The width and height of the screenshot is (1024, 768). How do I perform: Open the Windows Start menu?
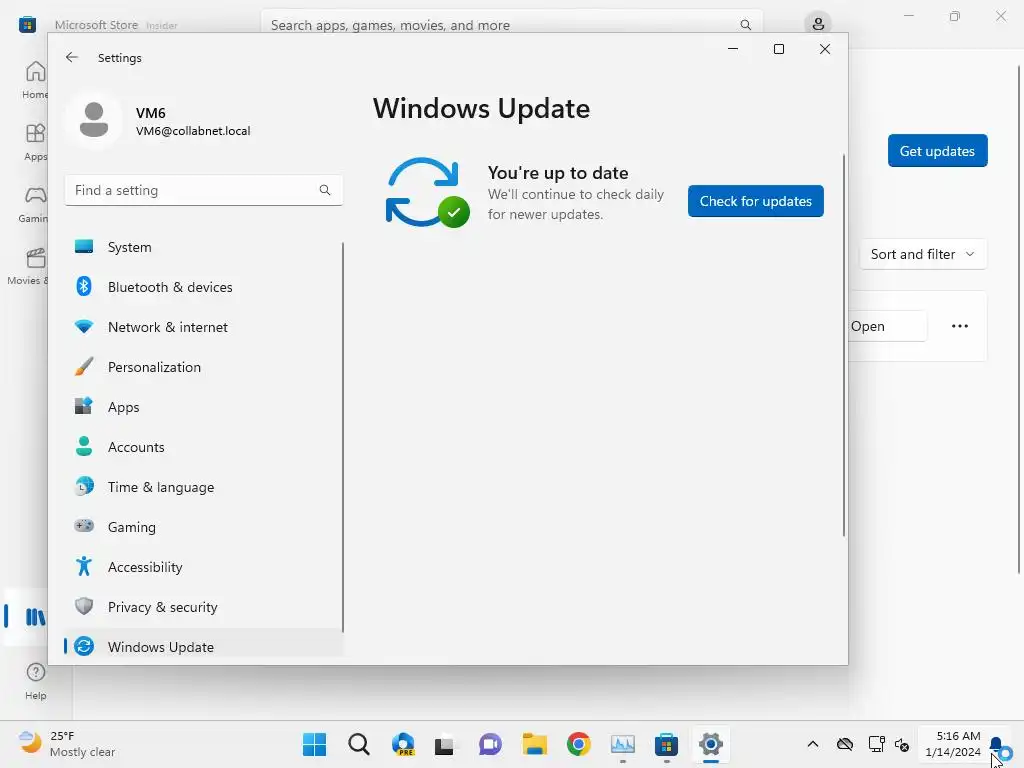click(x=315, y=744)
